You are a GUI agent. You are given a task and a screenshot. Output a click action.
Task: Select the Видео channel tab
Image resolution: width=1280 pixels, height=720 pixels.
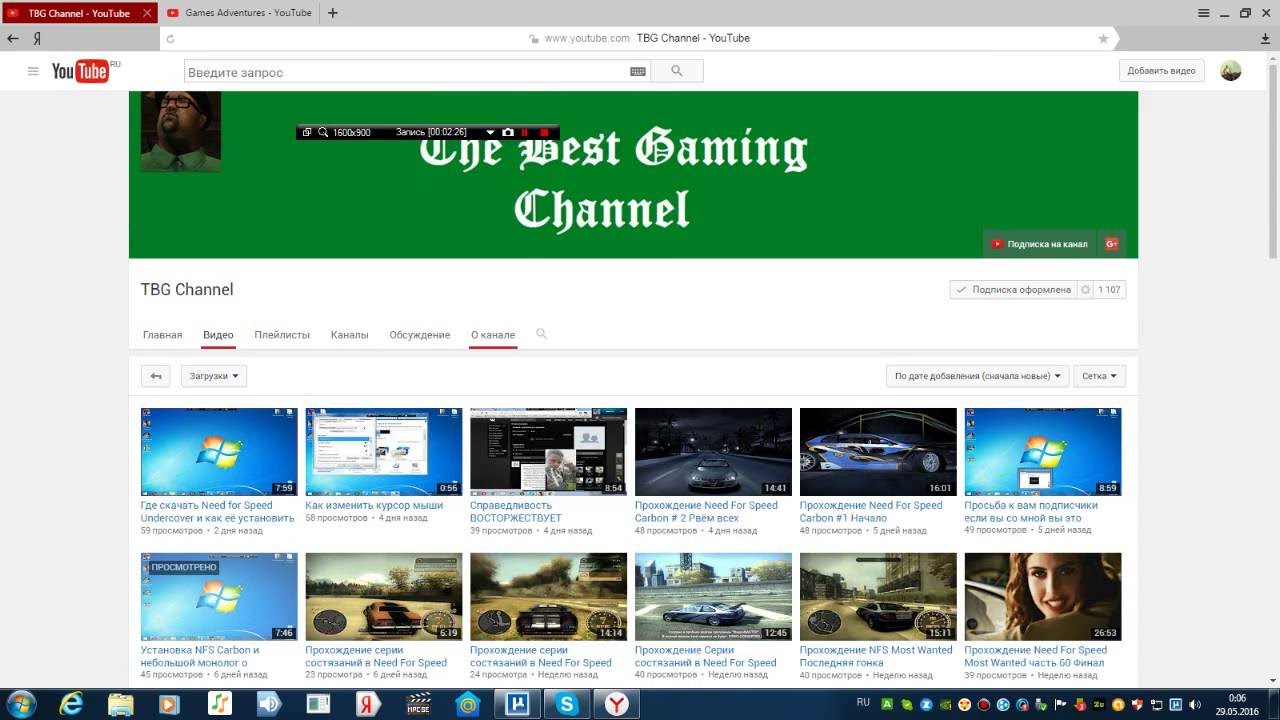[218, 335]
